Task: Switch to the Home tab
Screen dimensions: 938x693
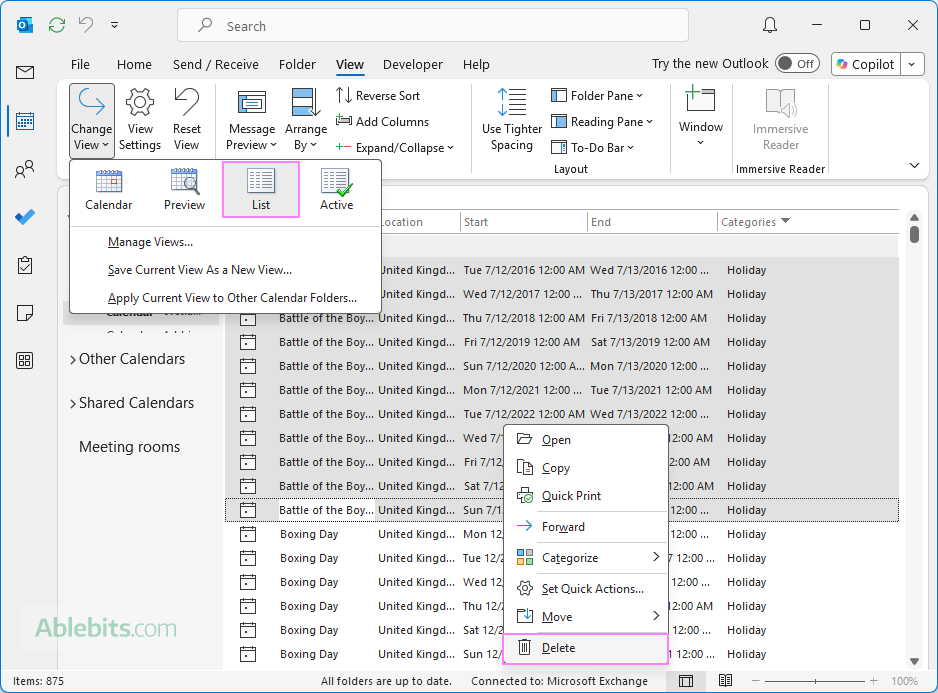Action: tap(134, 64)
